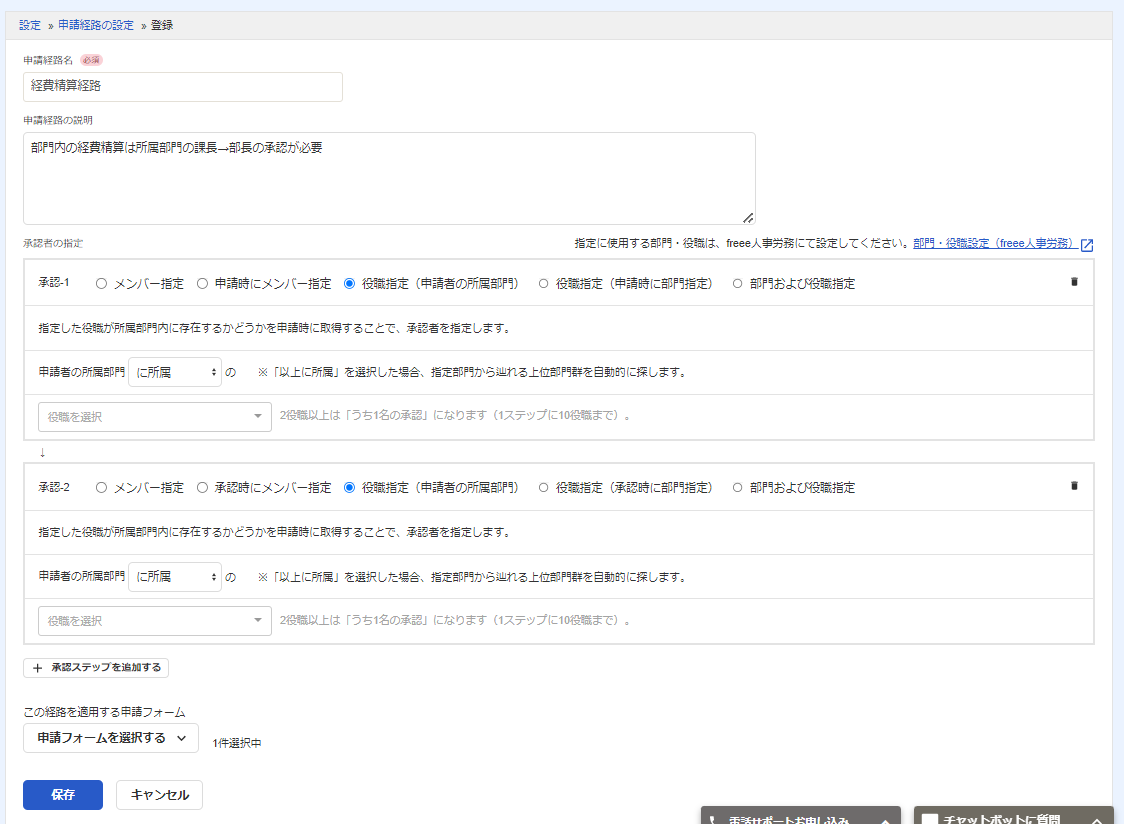Screen dimensions: 1124x824
Task: Click the external link icon beside 部門・役職設定
Action: (1087, 244)
